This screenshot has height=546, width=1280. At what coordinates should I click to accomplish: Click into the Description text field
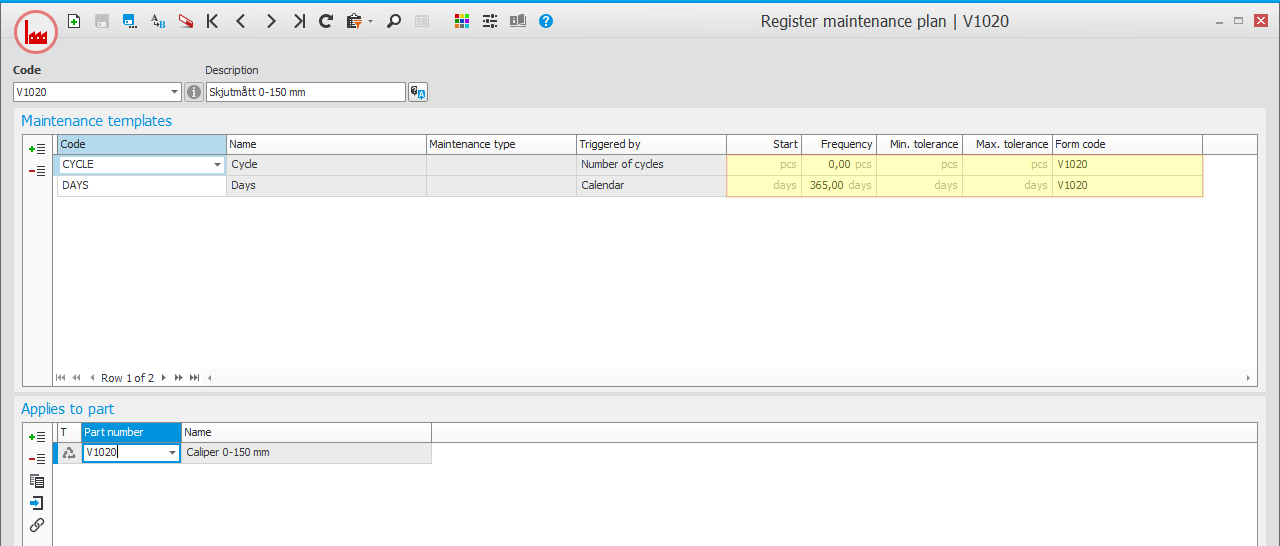pyautogui.click(x=305, y=92)
